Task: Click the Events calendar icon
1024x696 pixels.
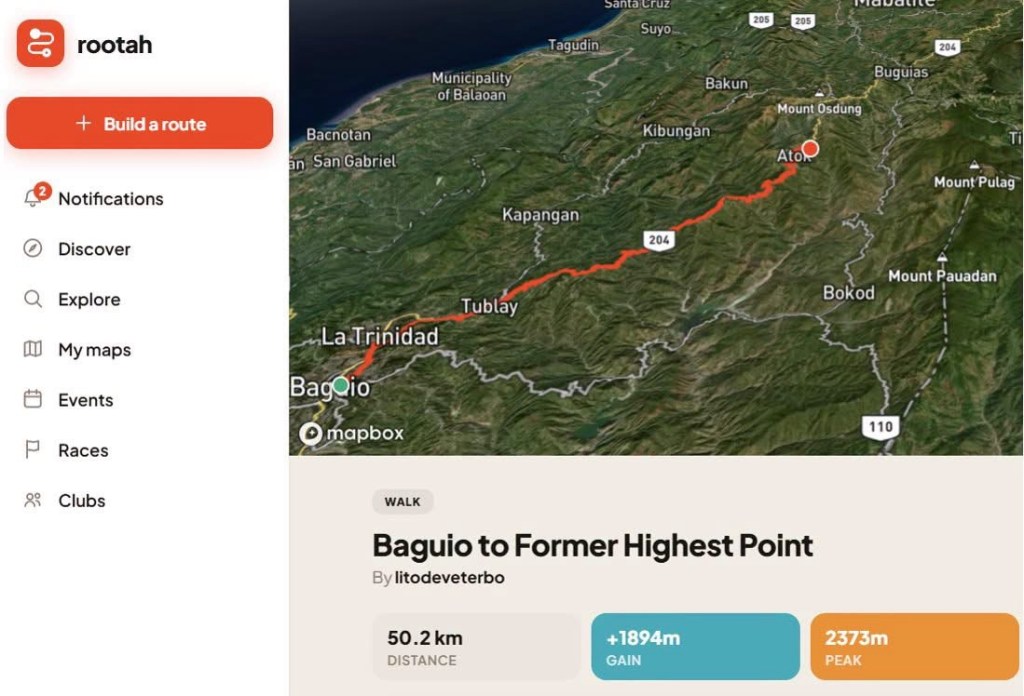Action: point(33,399)
